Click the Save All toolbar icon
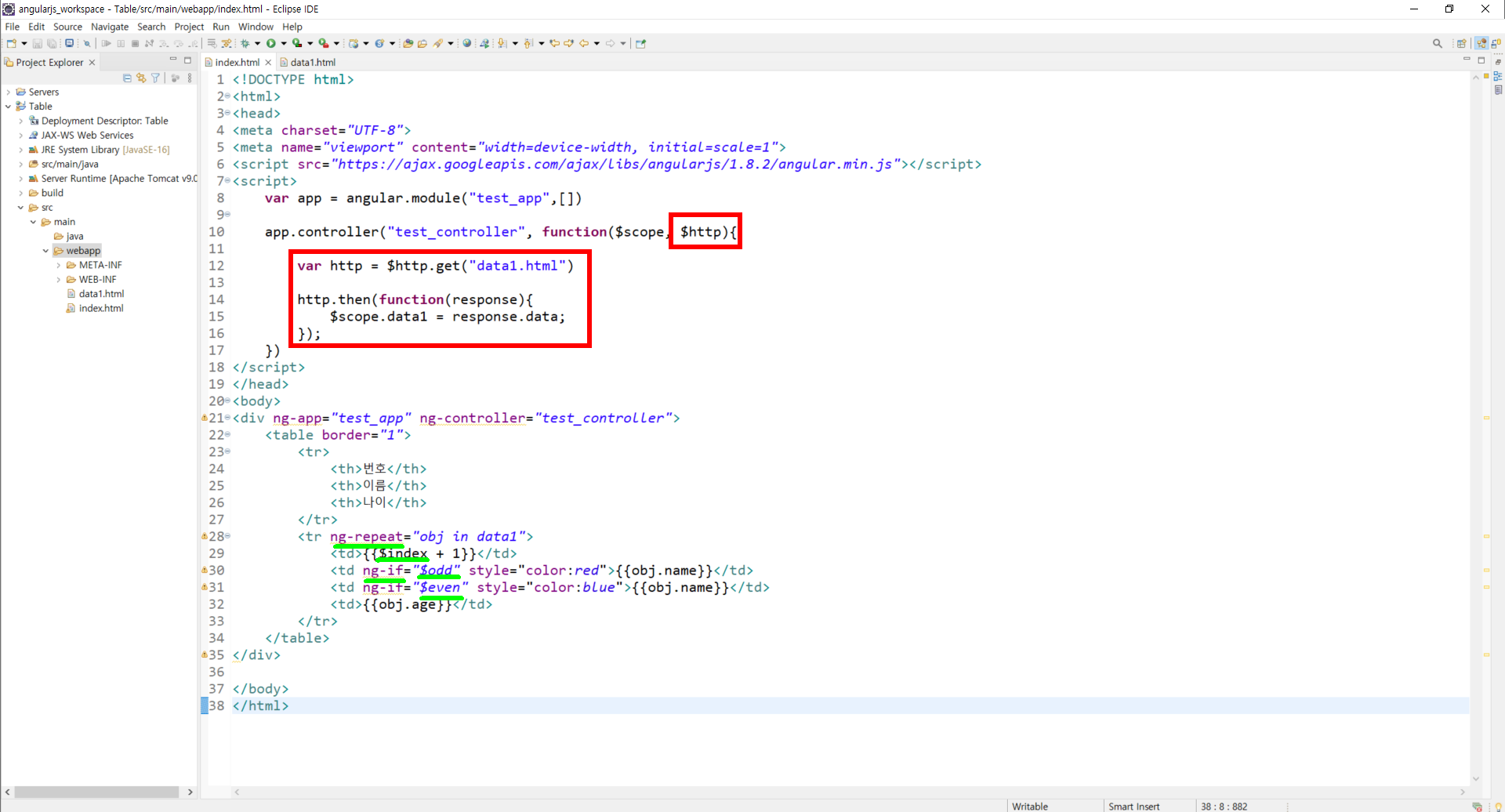This screenshot has width=1505, height=812. pos(51,43)
